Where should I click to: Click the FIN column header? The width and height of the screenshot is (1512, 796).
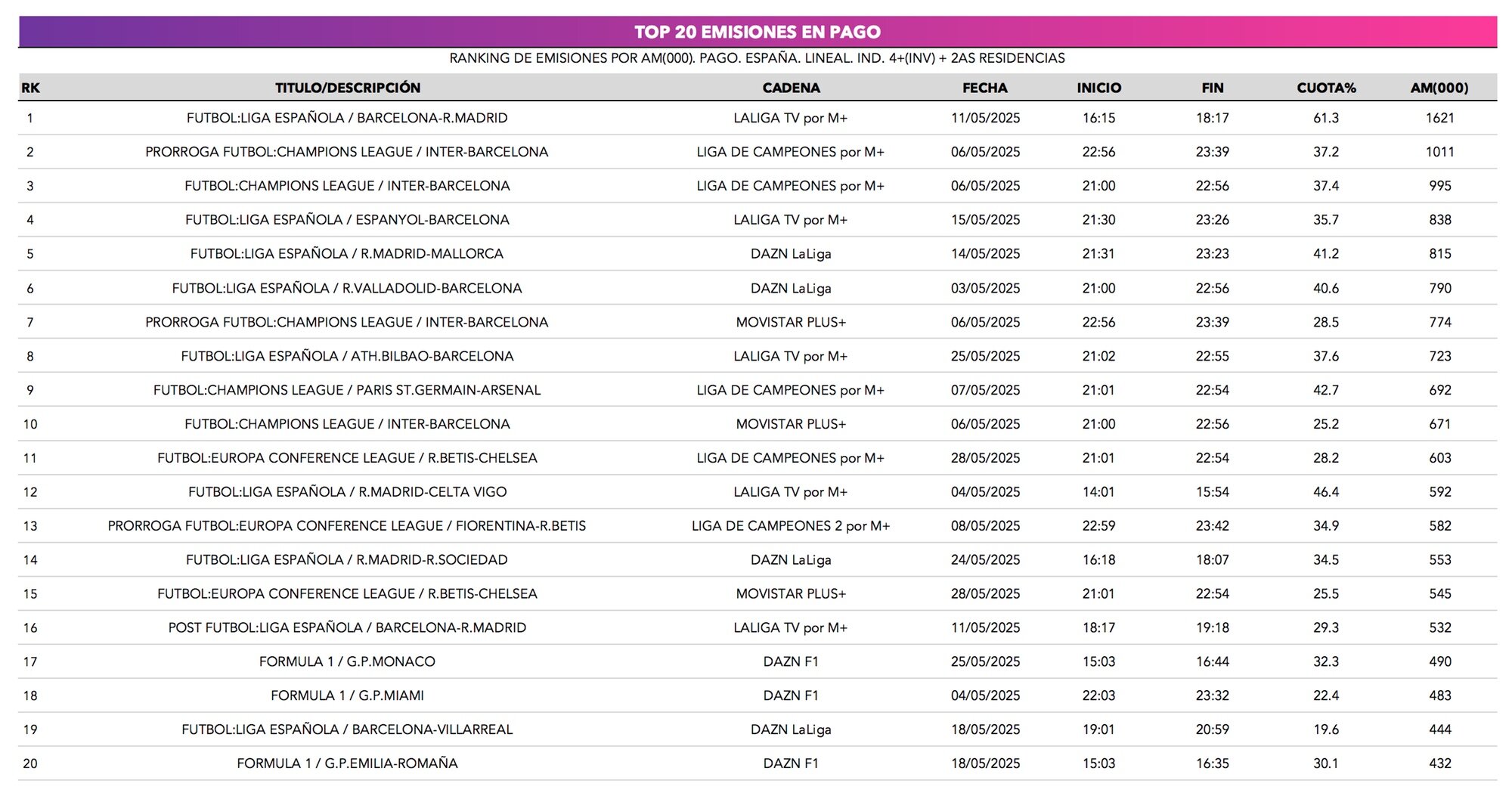pyautogui.click(x=1213, y=88)
